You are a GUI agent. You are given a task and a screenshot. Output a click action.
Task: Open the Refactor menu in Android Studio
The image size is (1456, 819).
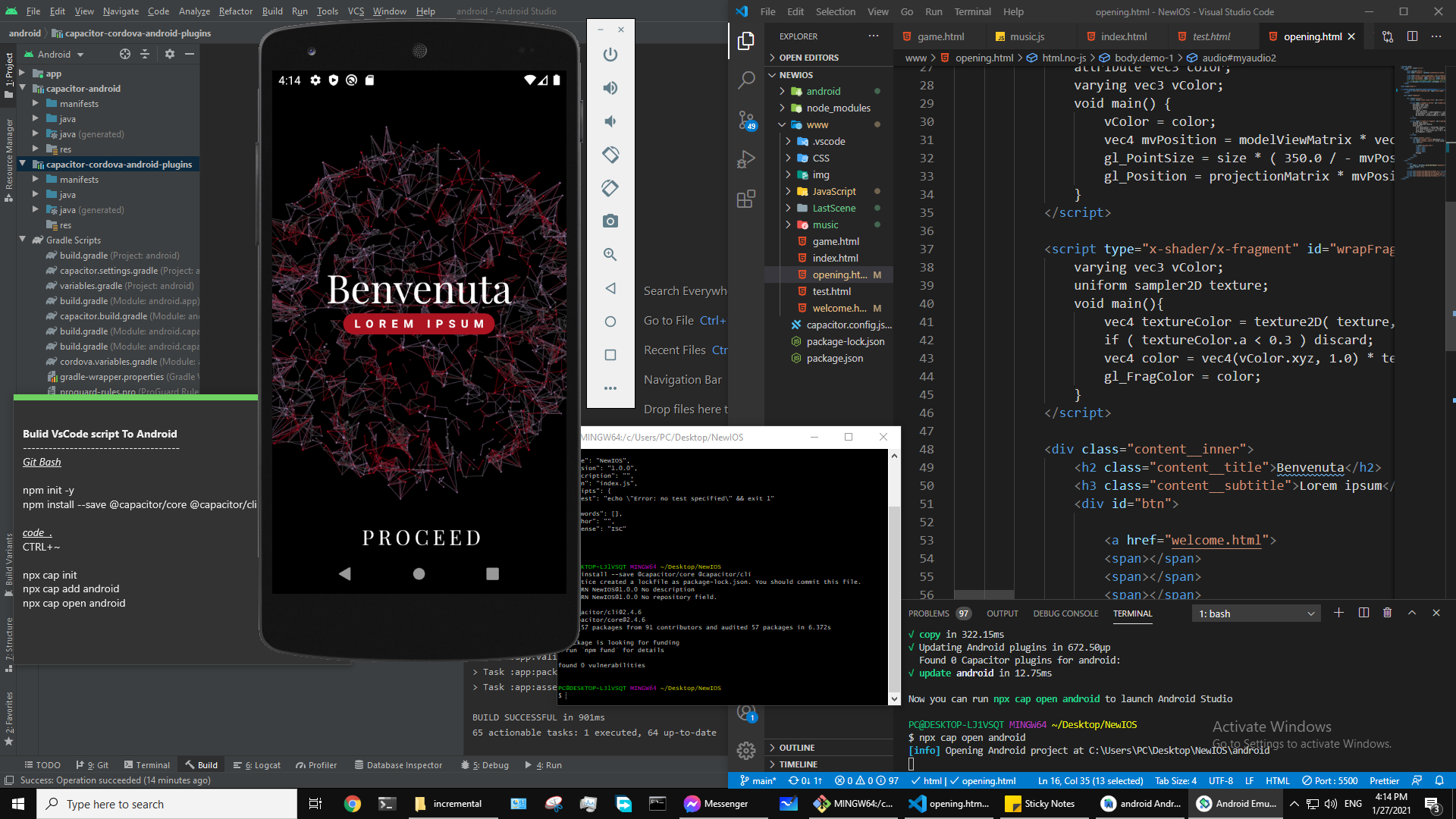pos(235,11)
